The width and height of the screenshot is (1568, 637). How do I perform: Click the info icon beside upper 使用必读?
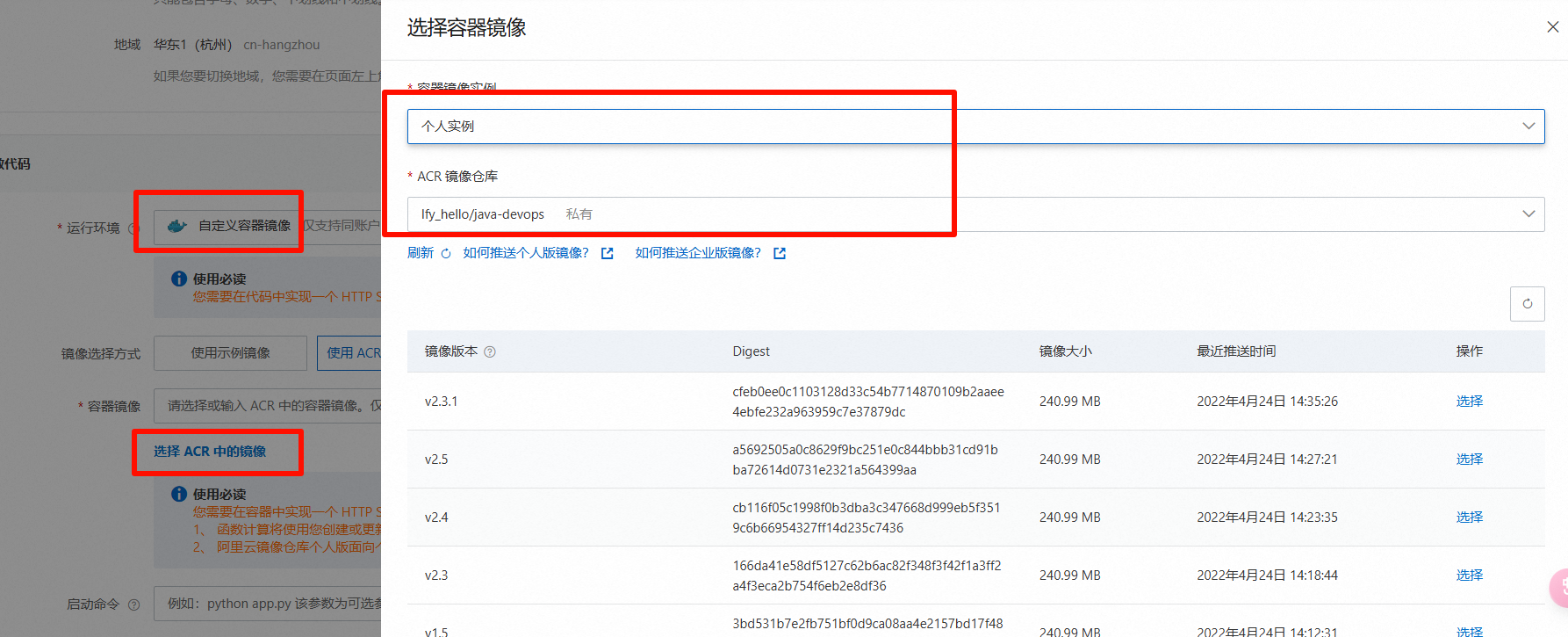tap(179, 279)
